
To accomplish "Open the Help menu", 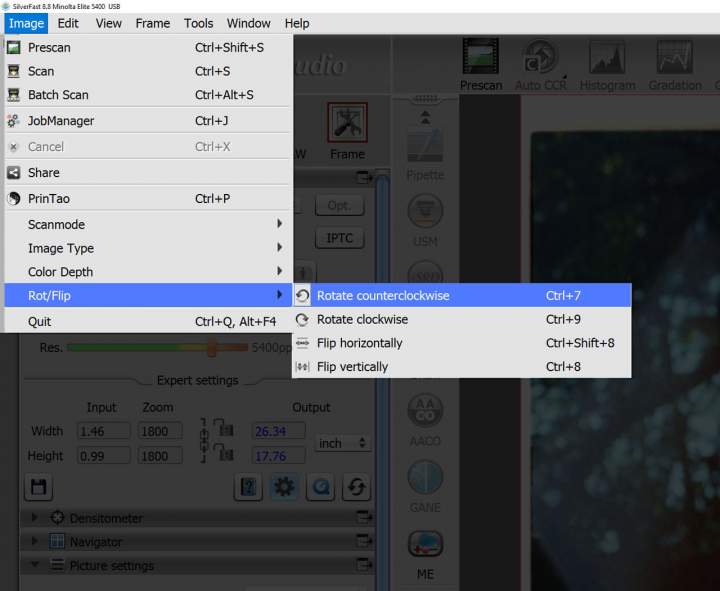I will (x=297, y=23).
